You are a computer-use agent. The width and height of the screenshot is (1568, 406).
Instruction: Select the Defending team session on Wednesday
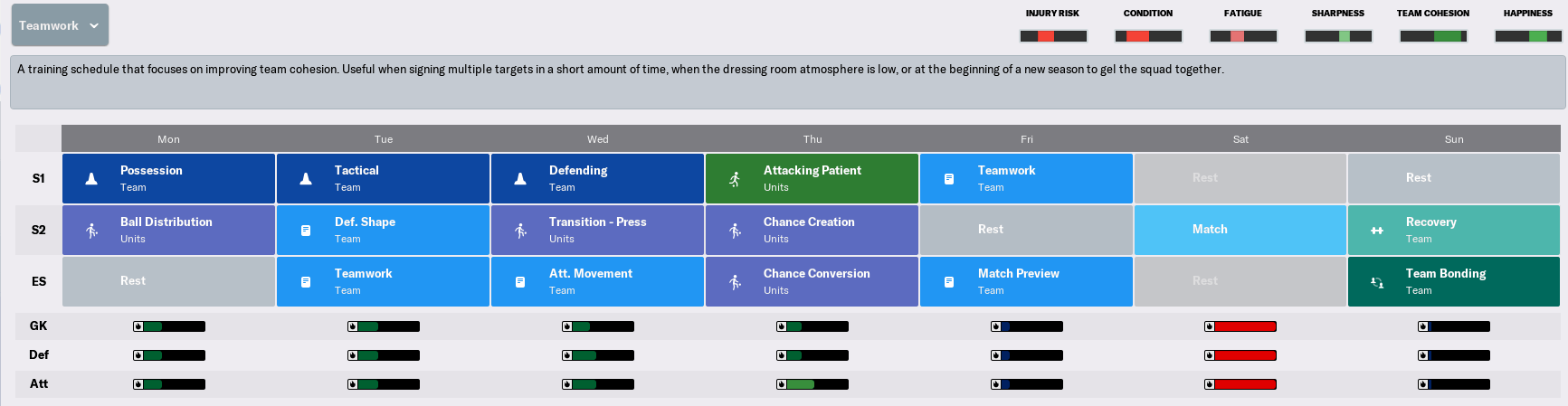tap(597, 178)
